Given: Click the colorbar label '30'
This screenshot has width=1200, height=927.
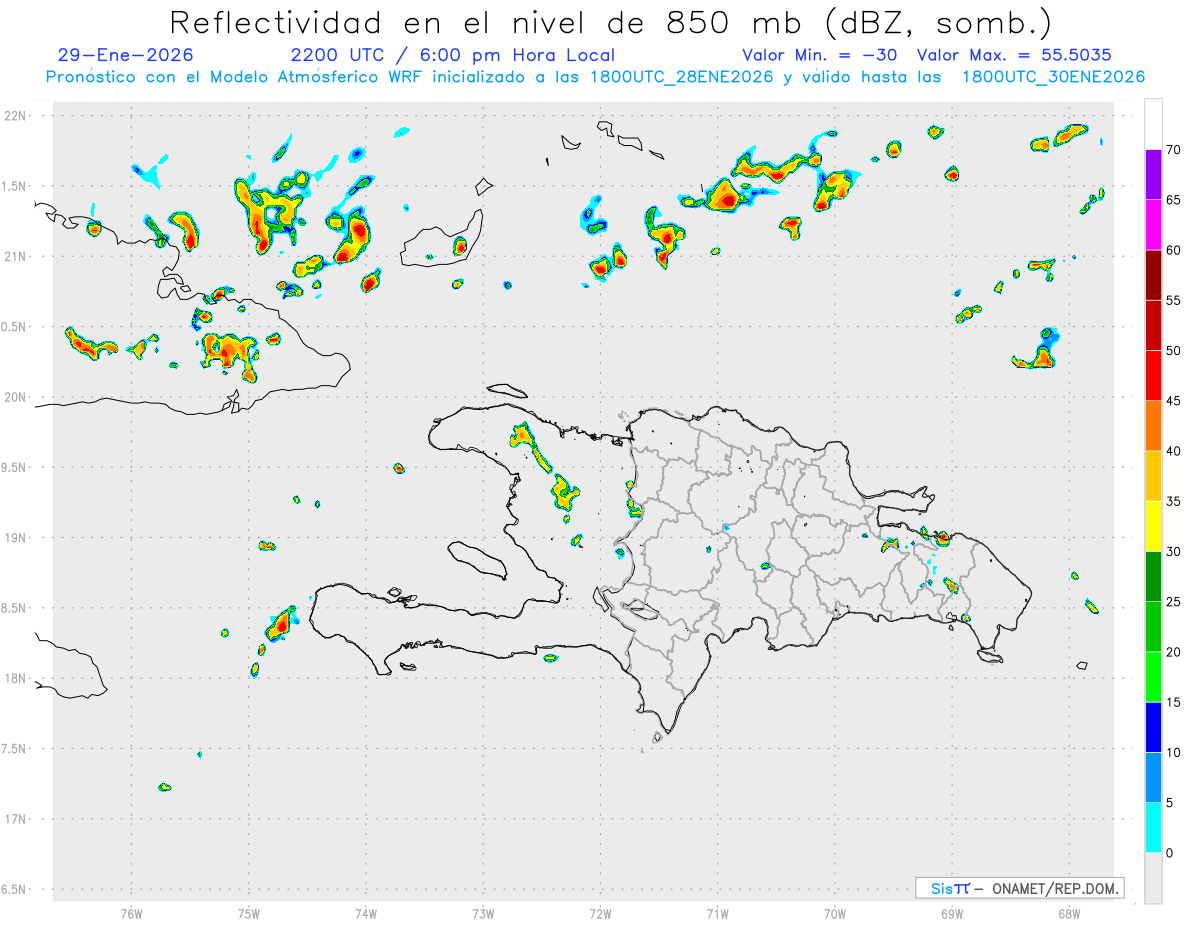Looking at the screenshot, I should [1174, 552].
